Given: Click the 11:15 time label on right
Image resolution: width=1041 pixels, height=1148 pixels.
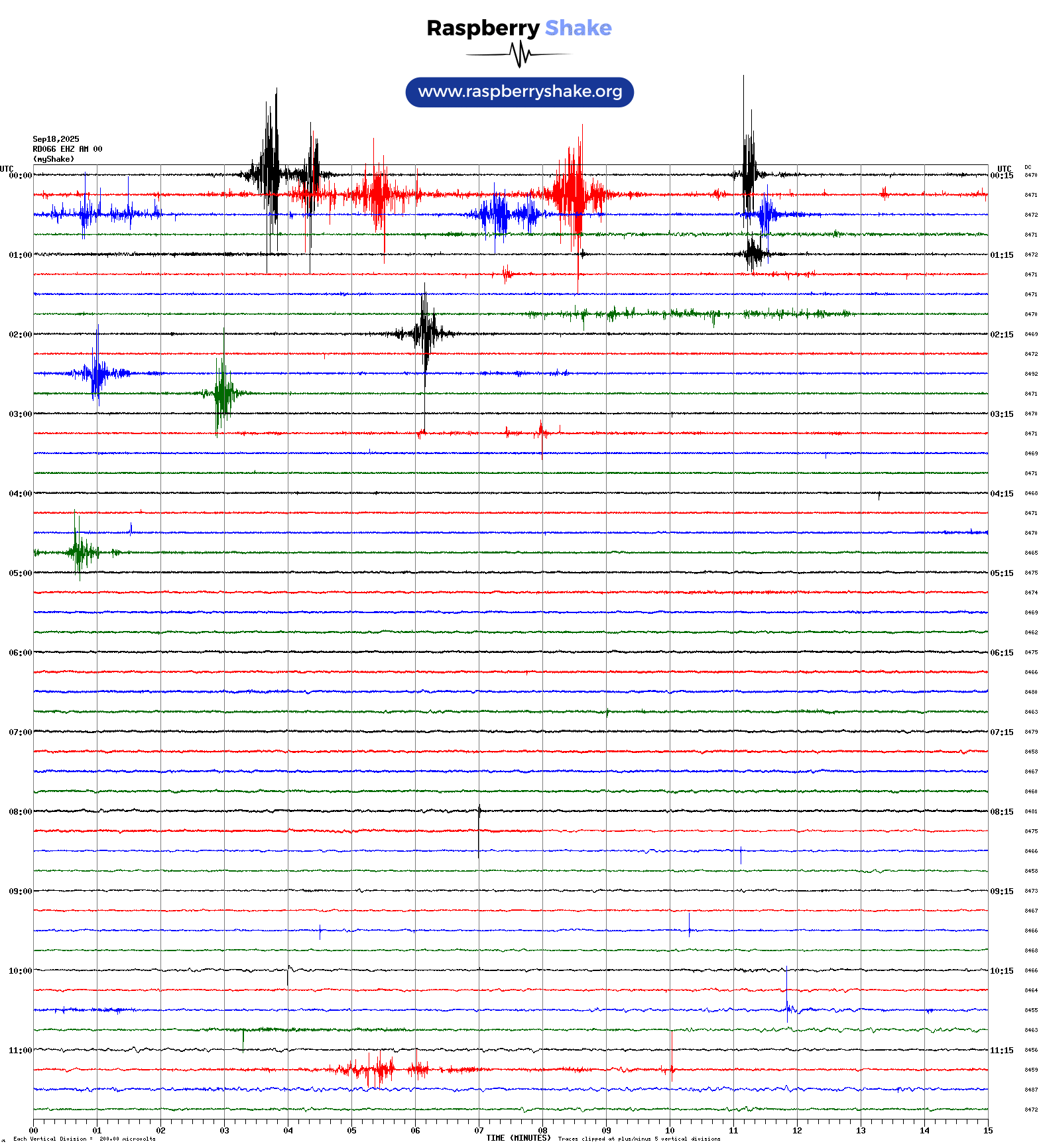Looking at the screenshot, I should coord(1001,1051).
